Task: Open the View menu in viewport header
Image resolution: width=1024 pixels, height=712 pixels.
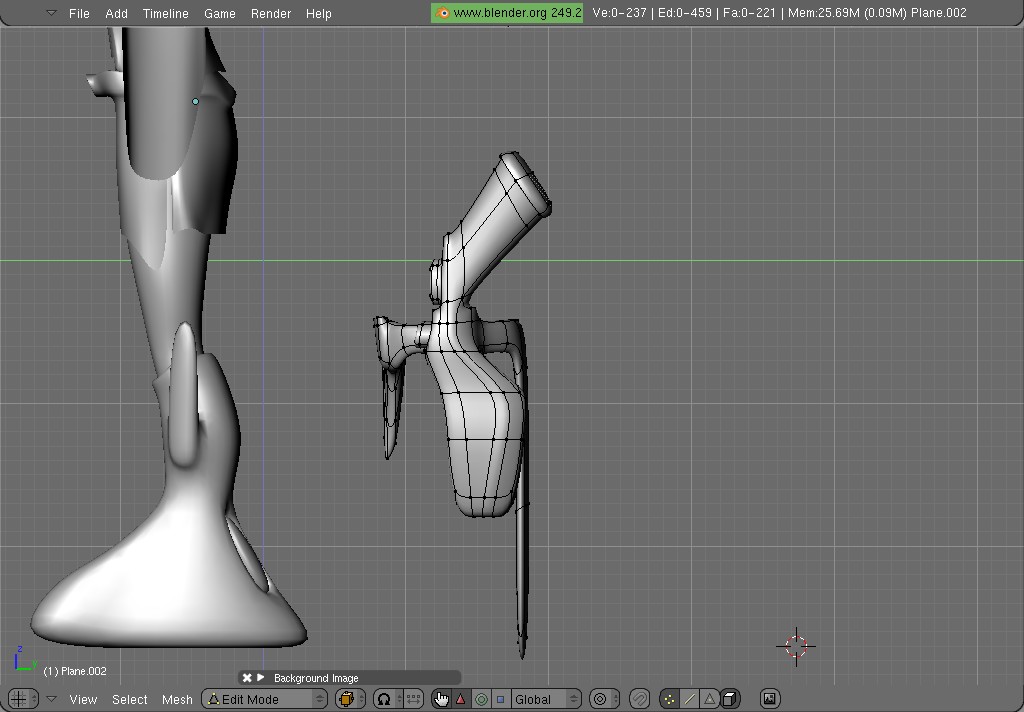Action: point(83,699)
